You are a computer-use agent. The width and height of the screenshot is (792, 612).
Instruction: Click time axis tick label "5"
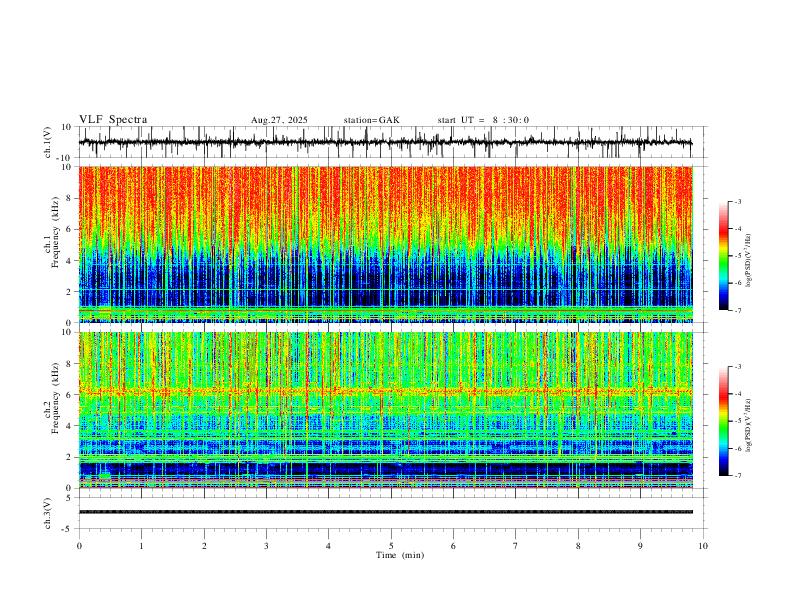pyautogui.click(x=391, y=546)
